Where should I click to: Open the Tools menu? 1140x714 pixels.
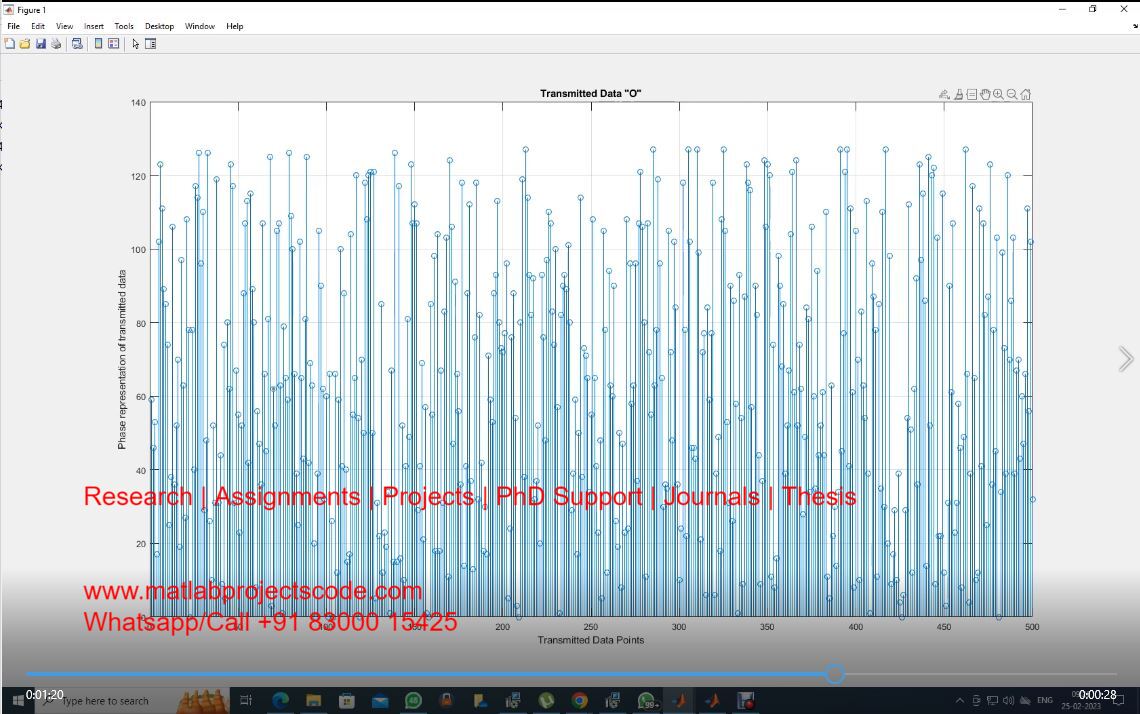(124, 26)
